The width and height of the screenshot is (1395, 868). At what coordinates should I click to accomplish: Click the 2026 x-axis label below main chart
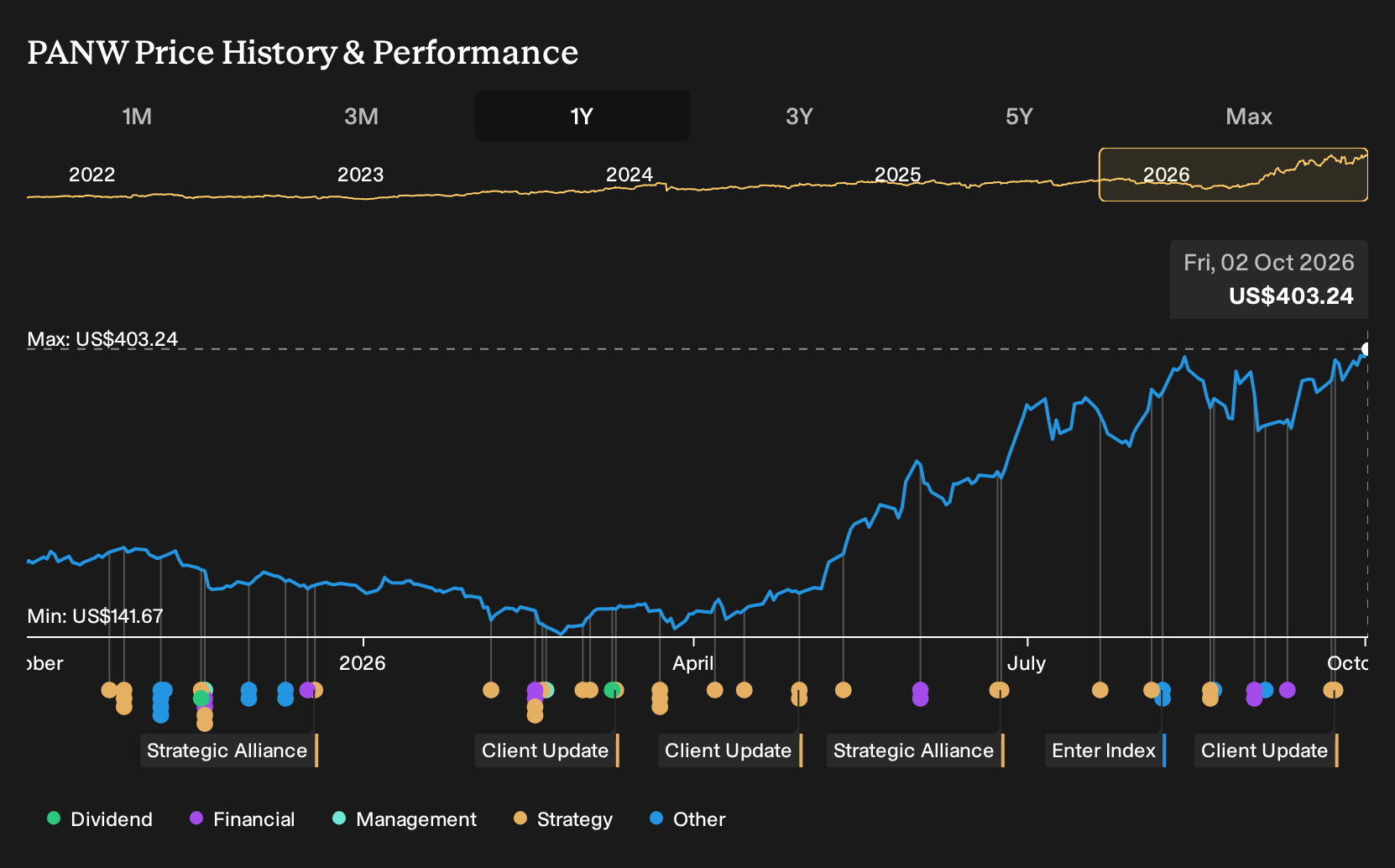(363, 663)
